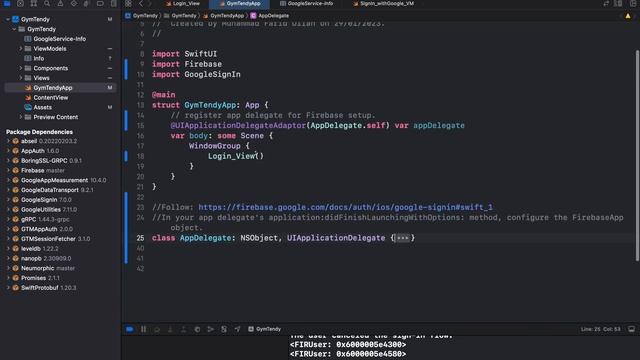Collapse the GymTendy group folder

[14, 29]
